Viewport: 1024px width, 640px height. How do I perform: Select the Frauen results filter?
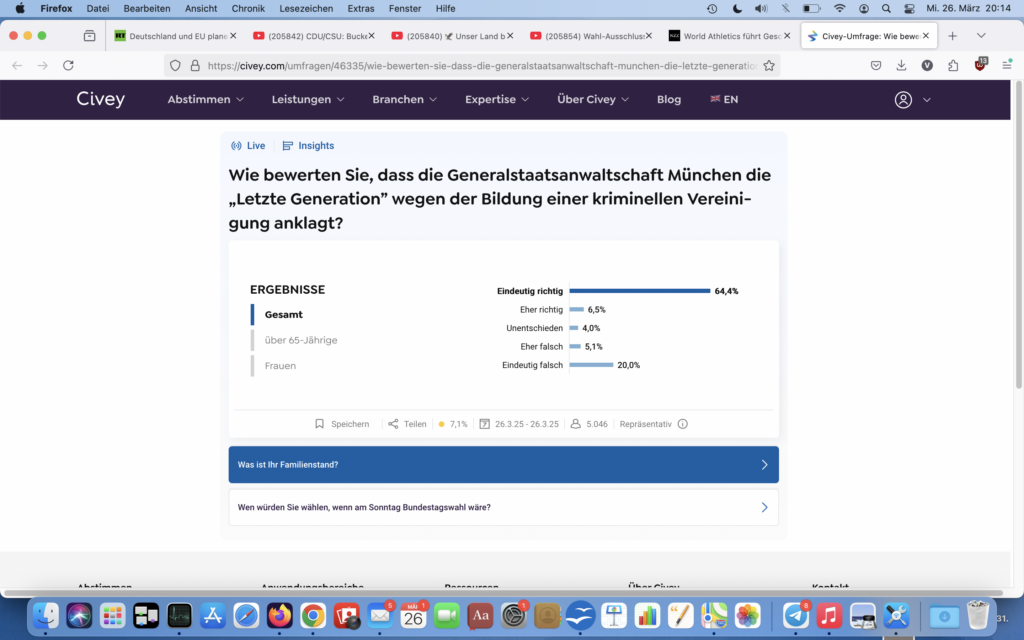pyautogui.click(x=280, y=366)
